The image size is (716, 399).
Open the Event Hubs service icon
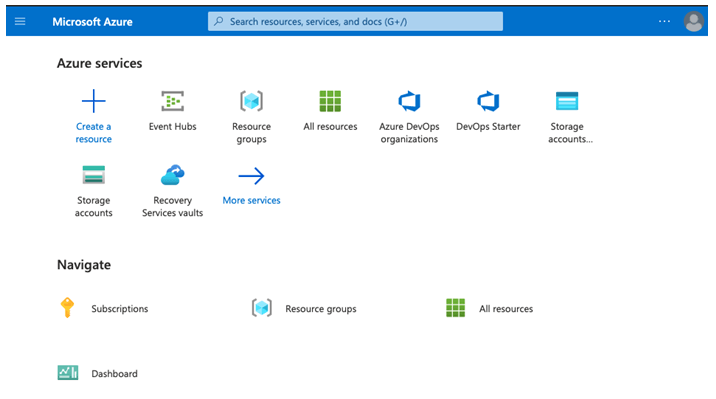coord(173,101)
